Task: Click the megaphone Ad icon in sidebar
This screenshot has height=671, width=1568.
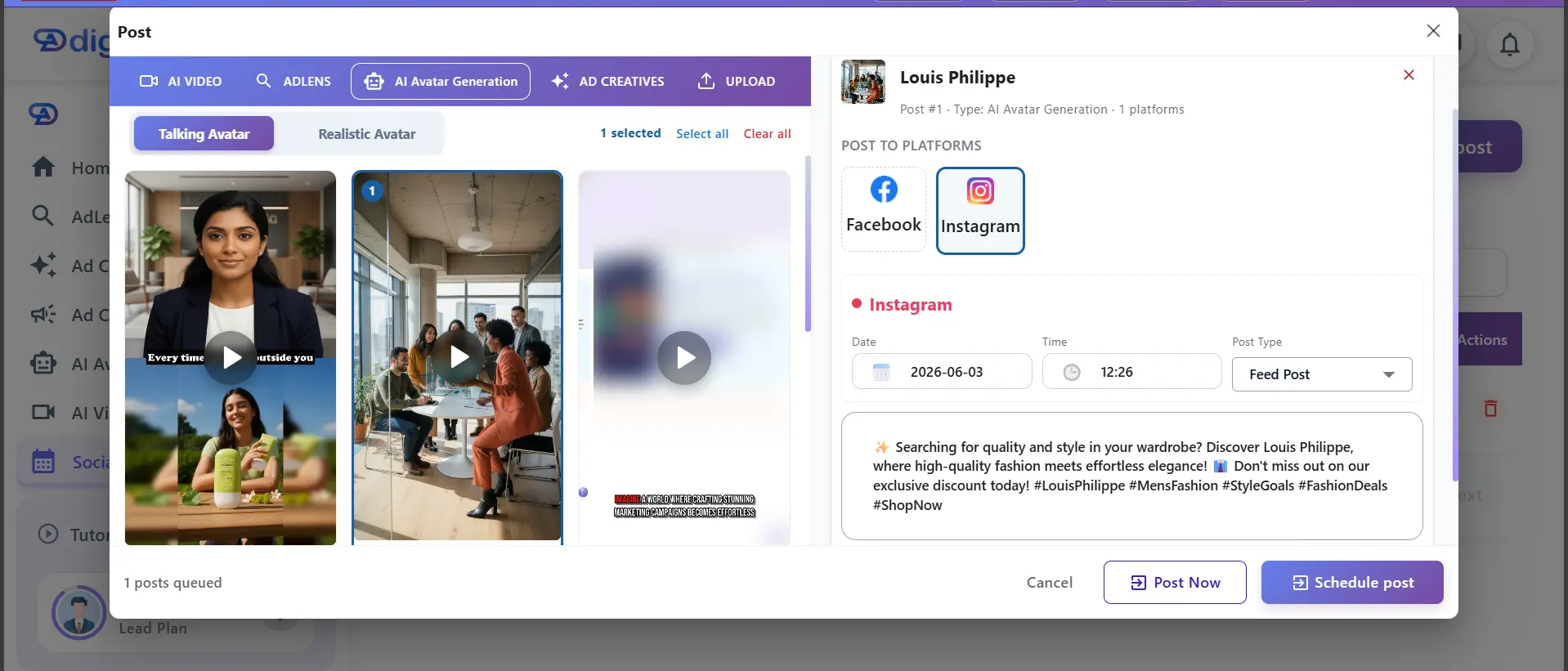Action: (43, 315)
